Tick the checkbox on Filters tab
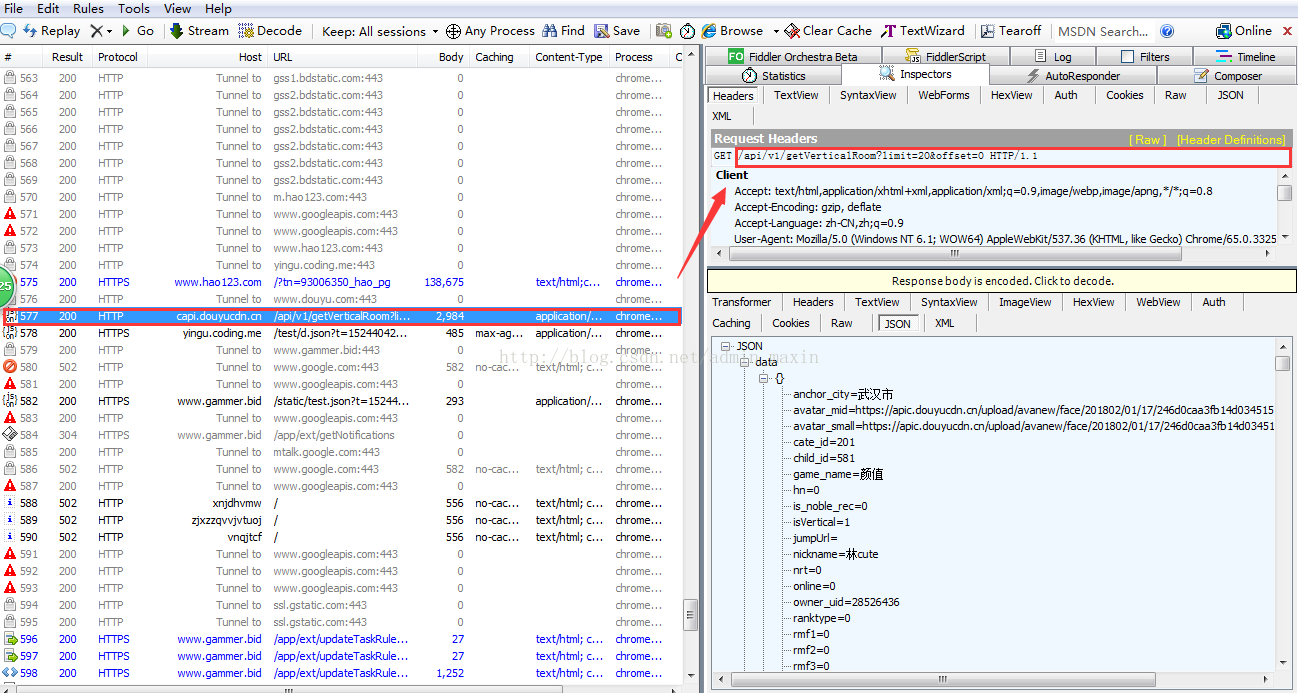This screenshot has height=693, width=1298. coord(1127,57)
